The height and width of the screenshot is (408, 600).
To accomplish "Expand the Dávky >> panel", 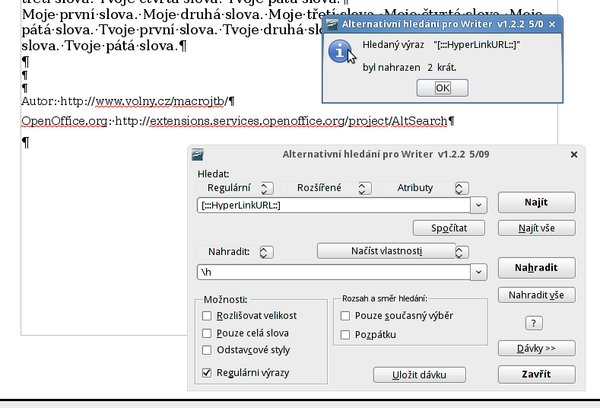I will point(536,348).
